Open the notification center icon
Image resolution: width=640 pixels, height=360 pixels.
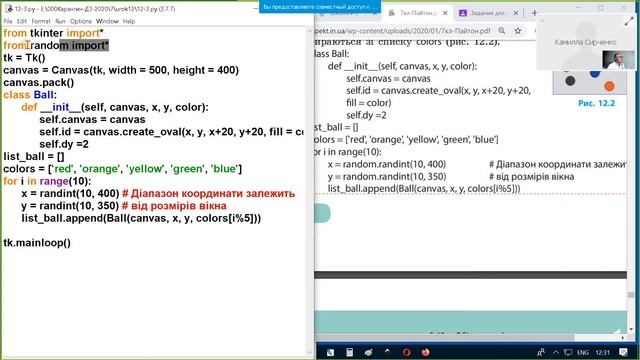coord(623,352)
